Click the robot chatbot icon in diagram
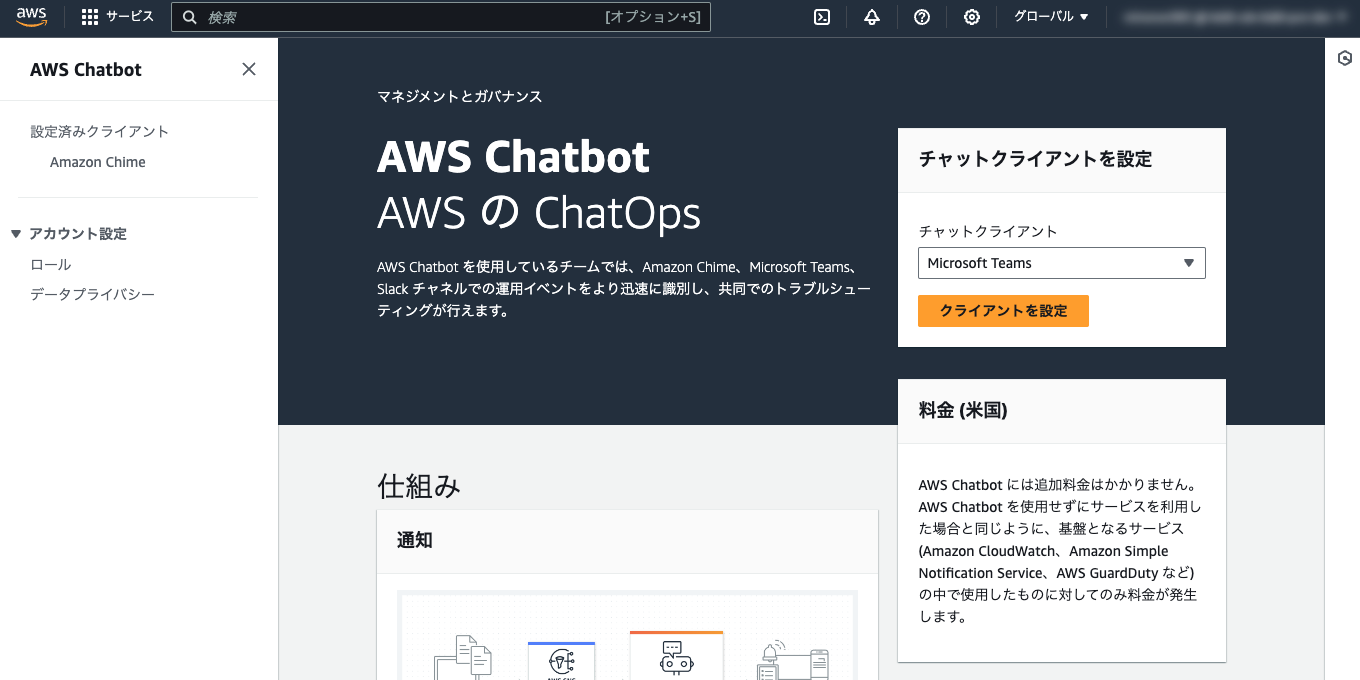1360x680 pixels. [676, 656]
